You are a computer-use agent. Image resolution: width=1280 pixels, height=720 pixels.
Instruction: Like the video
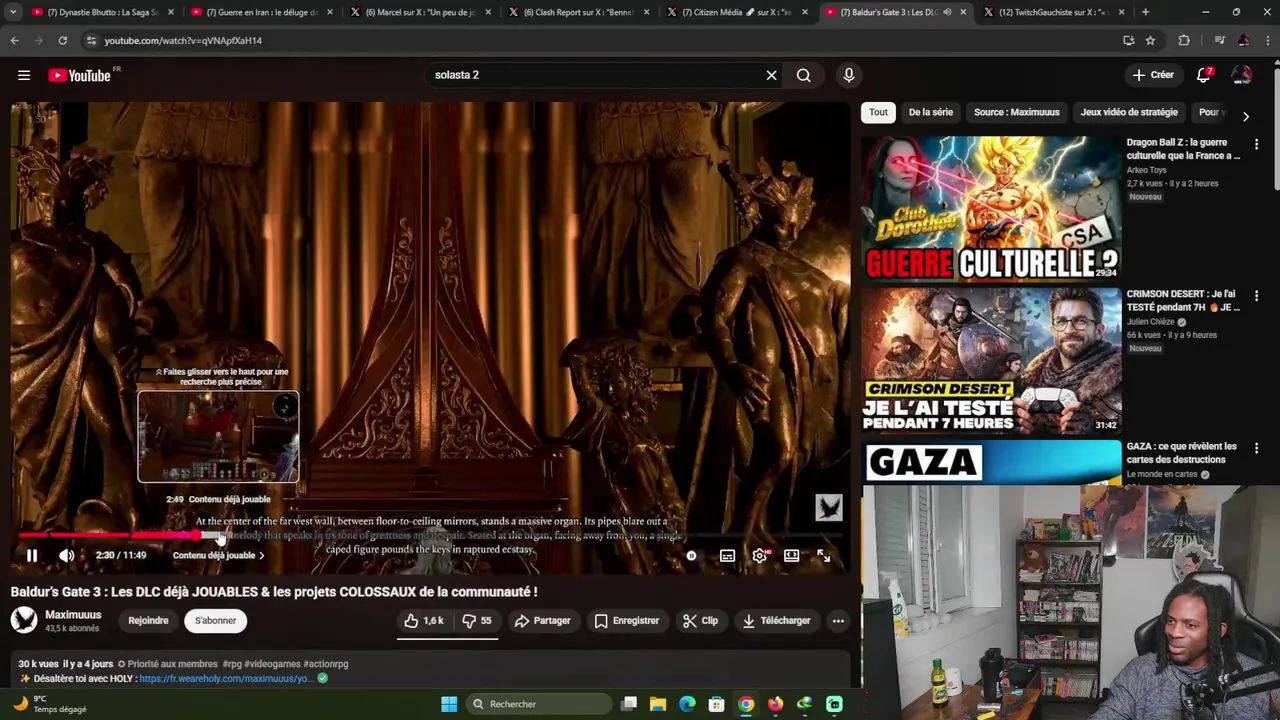point(423,621)
